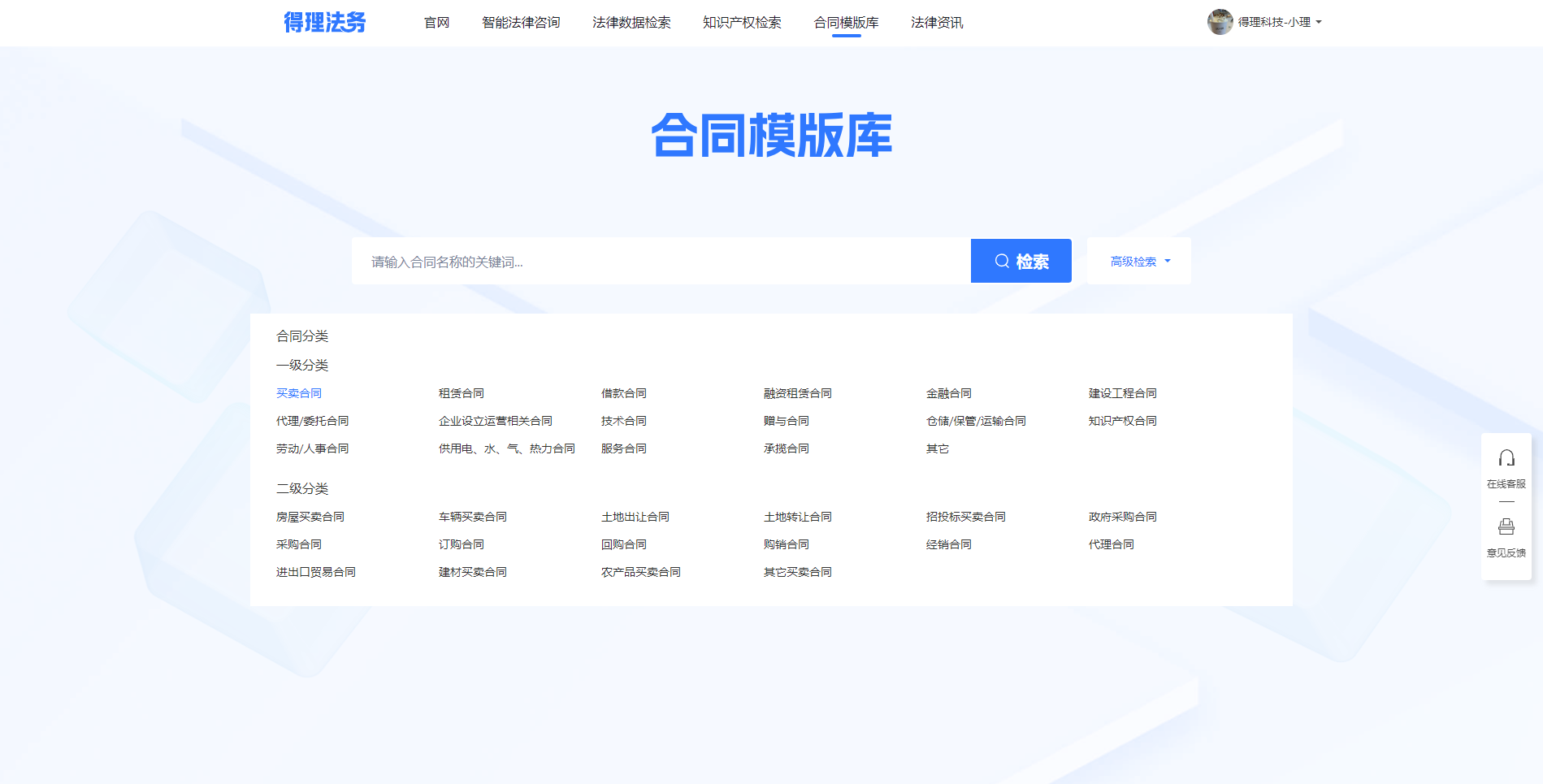Select 供用电、水、气、热力合同
Screen dimensions: 1543x784
(507, 448)
